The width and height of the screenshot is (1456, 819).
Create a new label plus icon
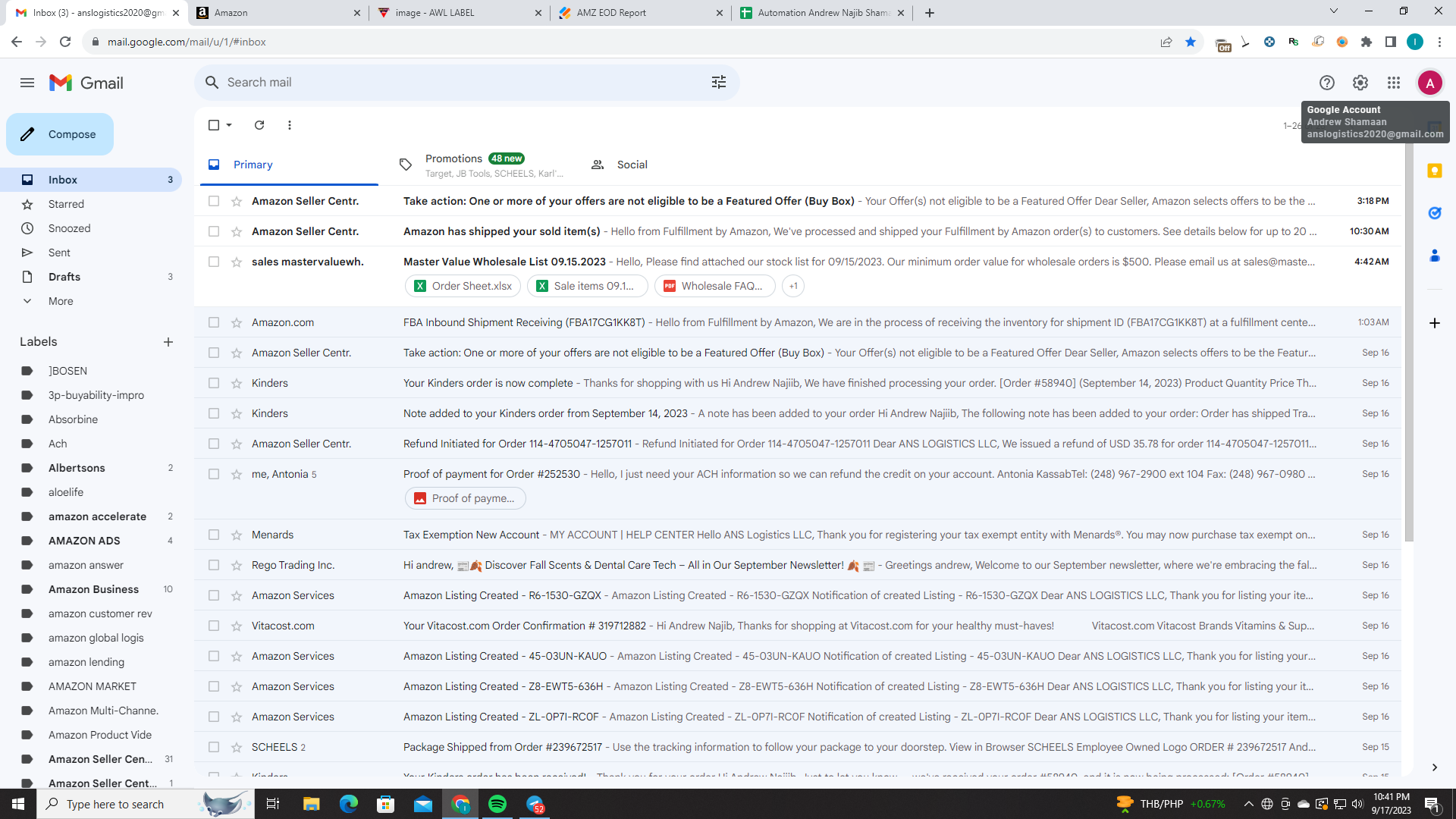[x=168, y=342]
